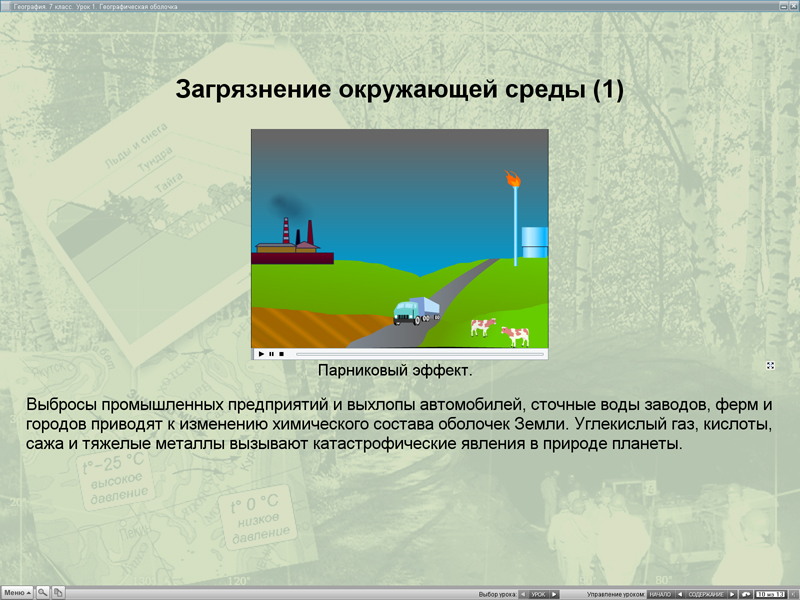Open the Меню panel
Screen dimensions: 800x600
click(17, 592)
